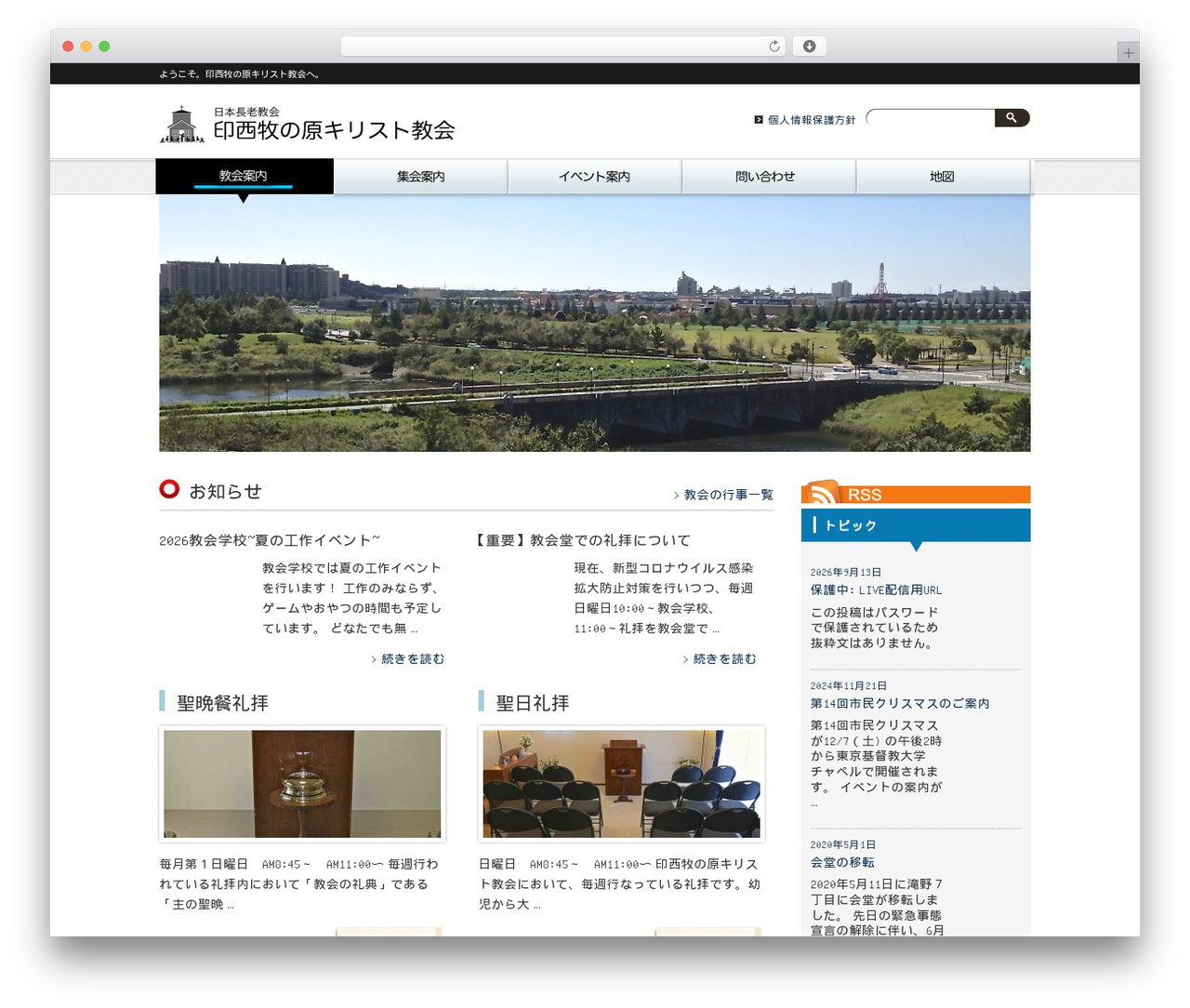Click the browser address bar
Image resolution: width=1190 pixels, height=1008 pixels.
[563, 46]
